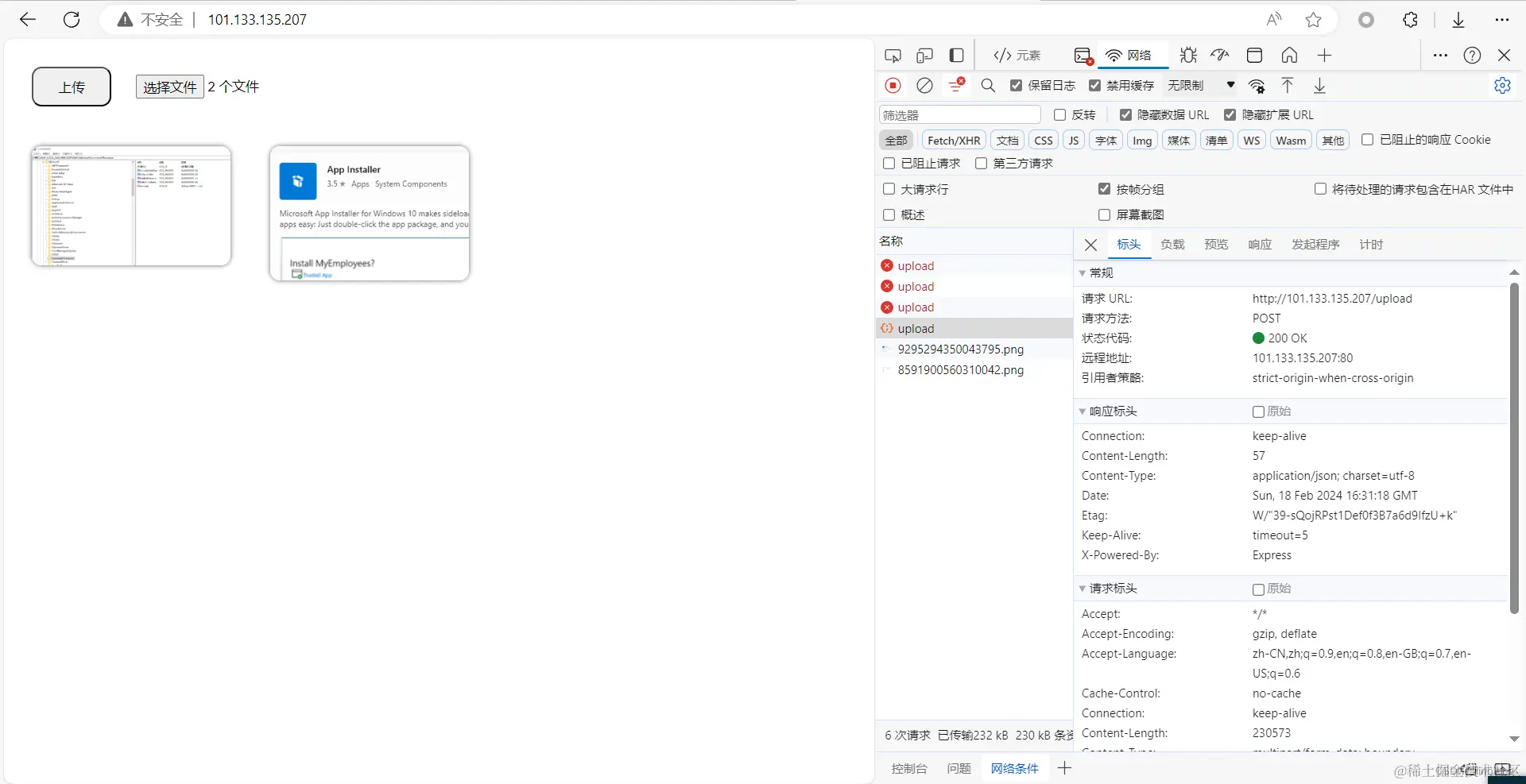The height and width of the screenshot is (784, 1526).
Task: Filter requests by Fetch/XHR
Action: click(x=954, y=141)
